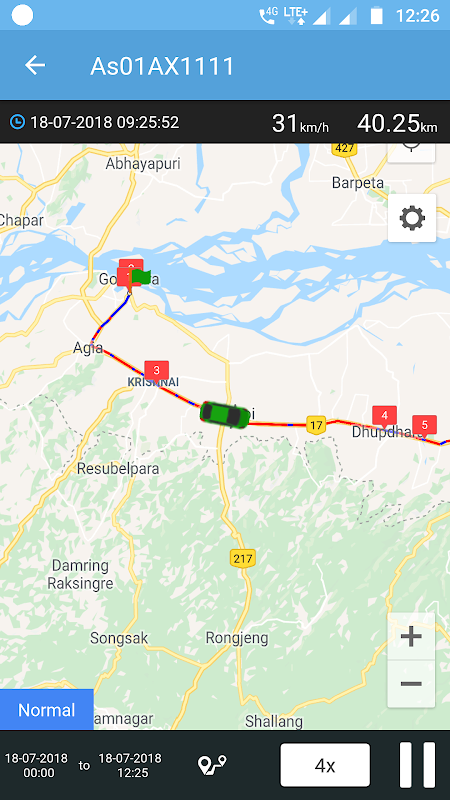Screen dimensions: 450x800
Task: Select stop marker 4 near Dhupdhara
Action: click(385, 417)
